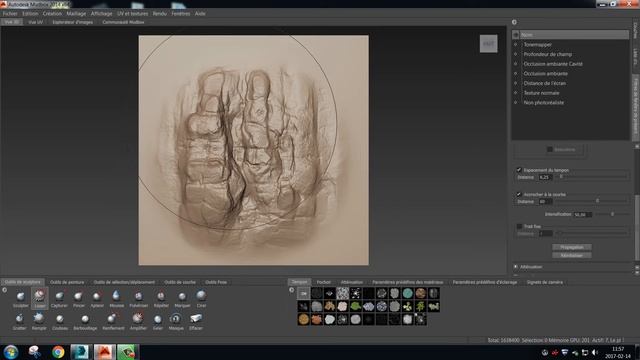Adjust the Intensification slider

[x=611, y=214]
